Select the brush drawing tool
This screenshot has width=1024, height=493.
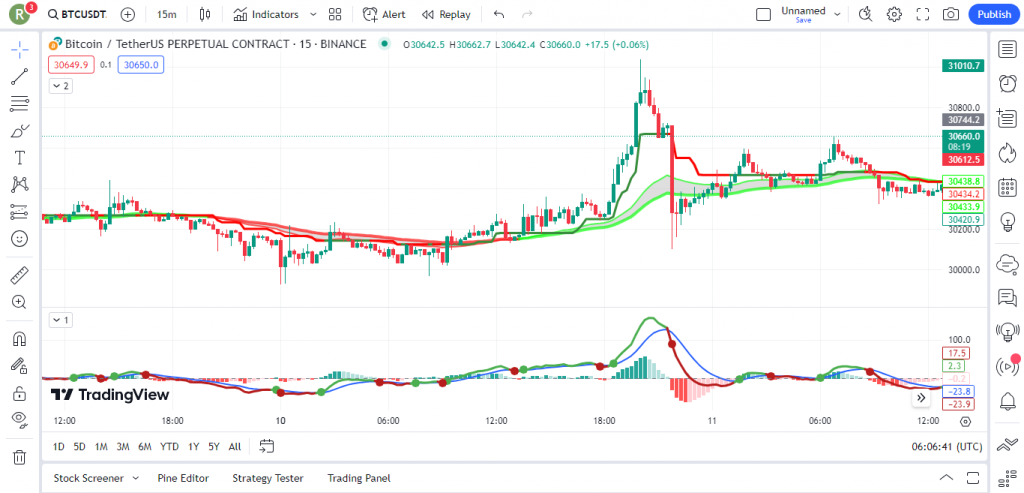(x=20, y=131)
